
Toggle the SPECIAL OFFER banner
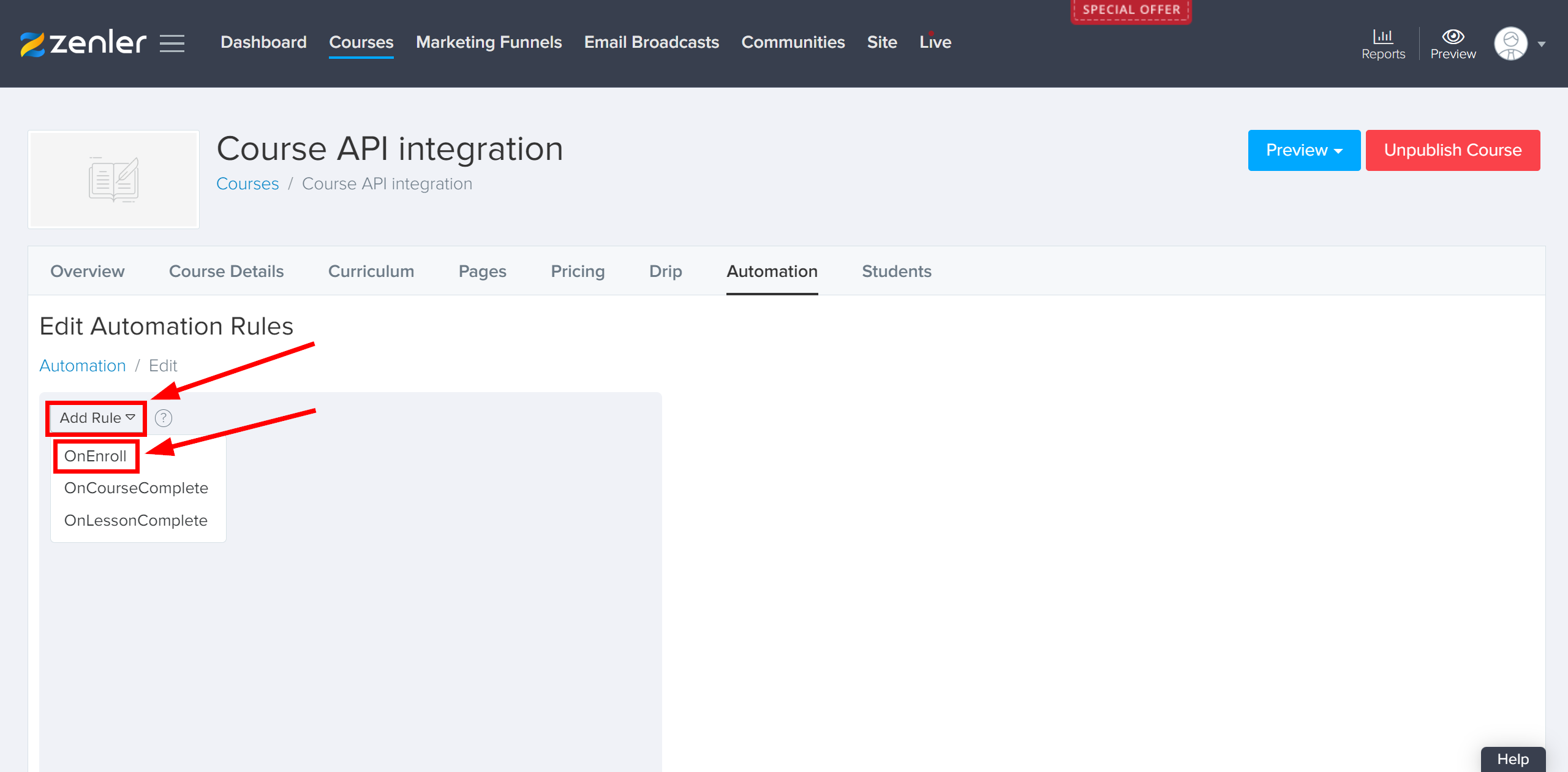click(1130, 10)
